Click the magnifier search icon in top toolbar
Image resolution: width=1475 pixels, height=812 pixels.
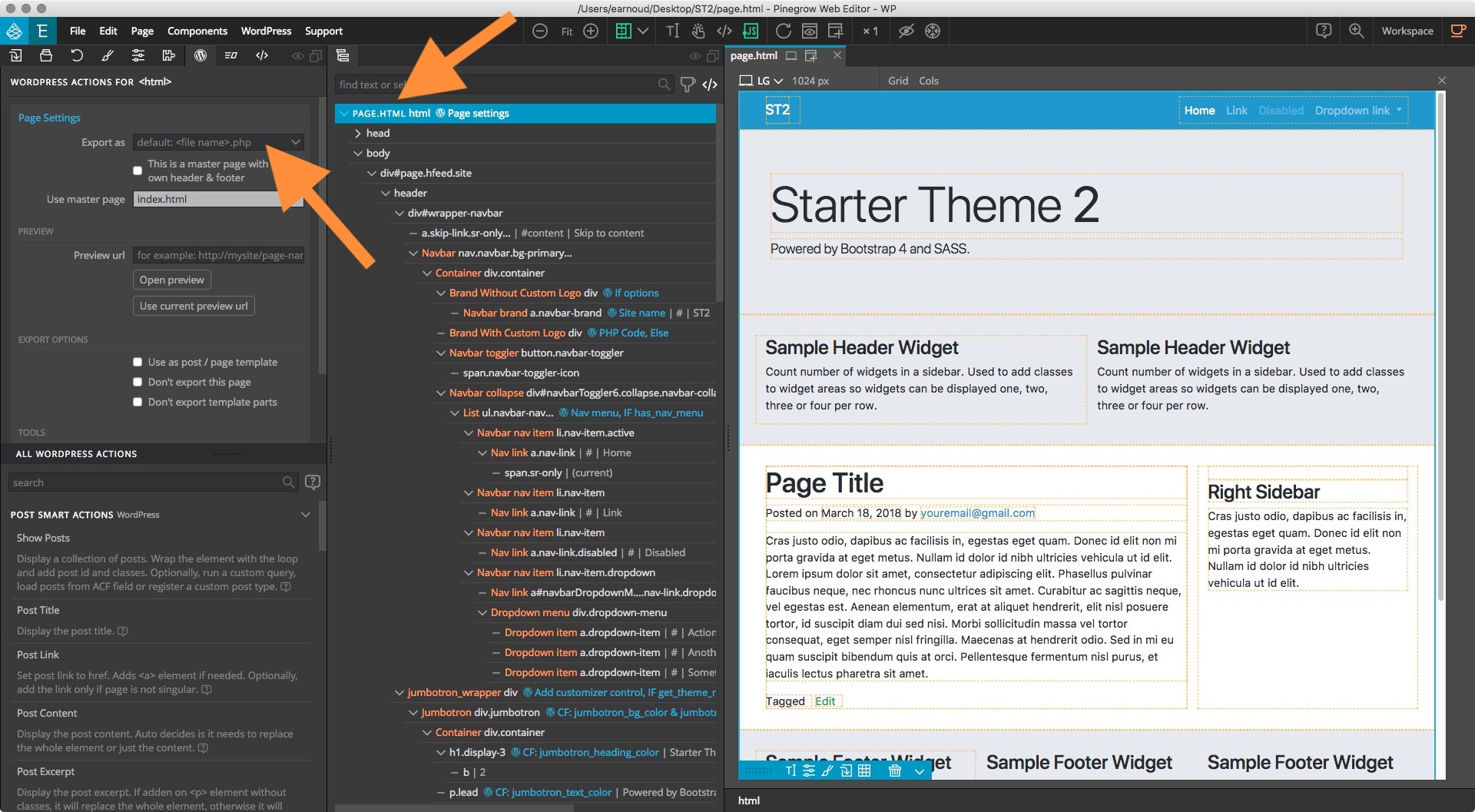coord(1357,31)
